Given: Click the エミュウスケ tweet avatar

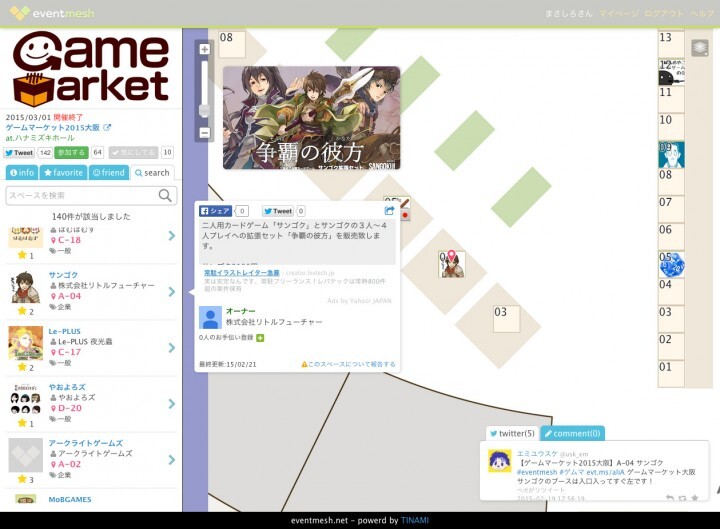Looking at the screenshot, I should point(500,461).
